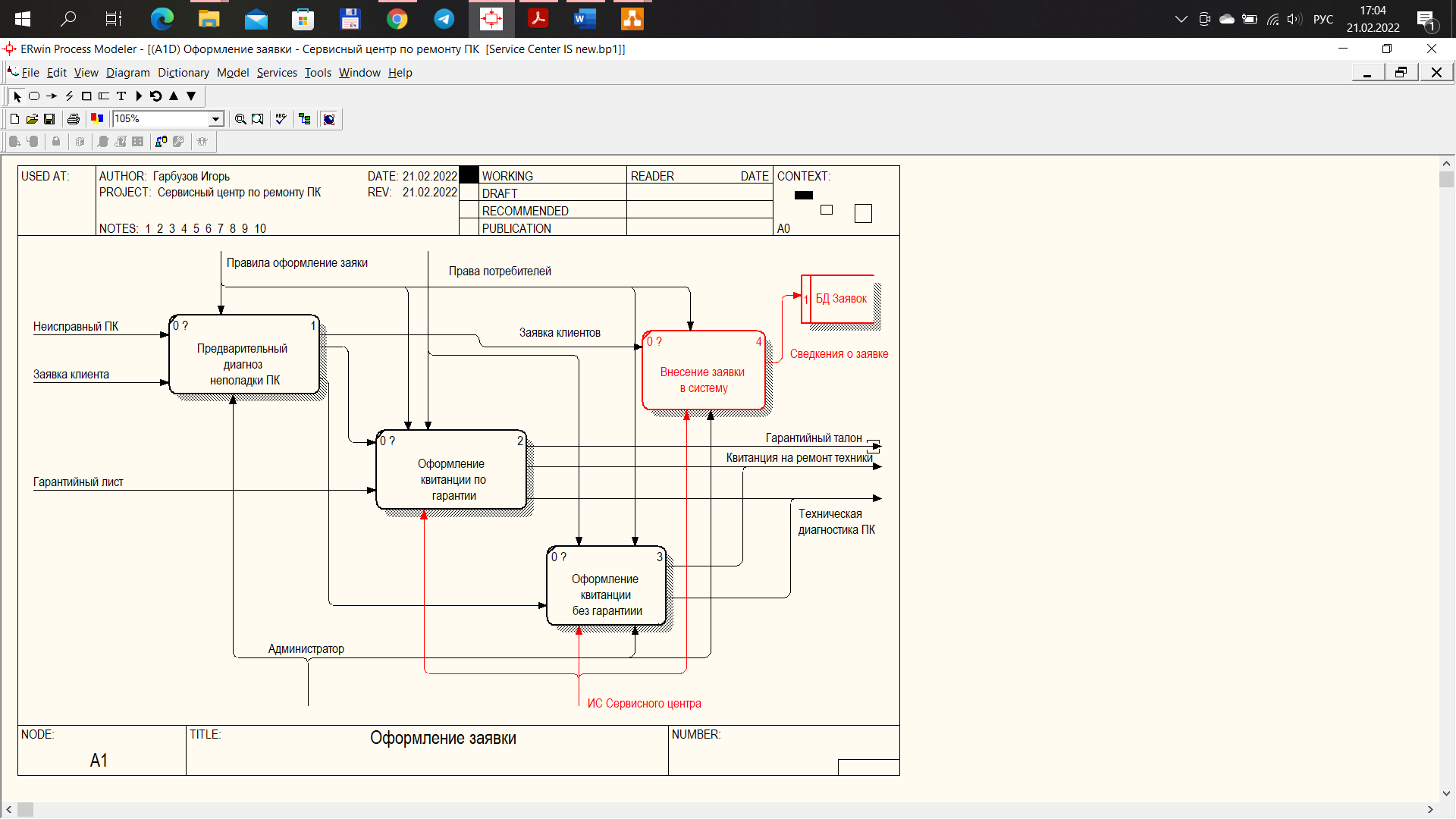
Task: Open Microsoft Word from the taskbar
Action: click(x=585, y=19)
